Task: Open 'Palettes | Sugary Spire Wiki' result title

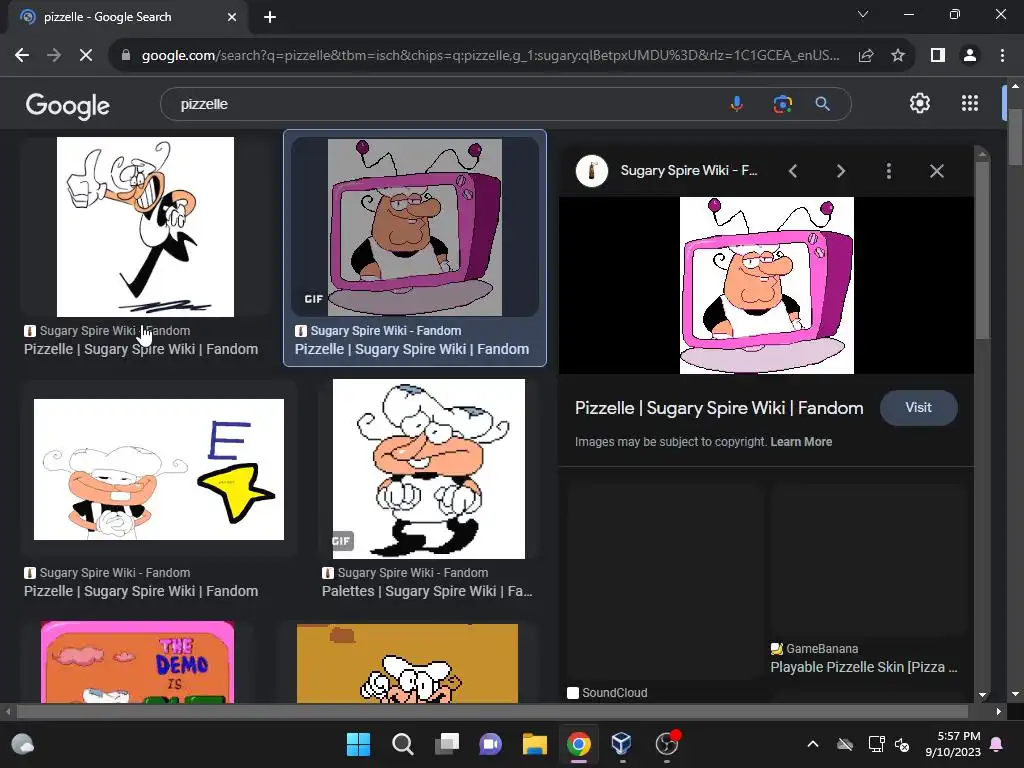Action: [x=427, y=591]
